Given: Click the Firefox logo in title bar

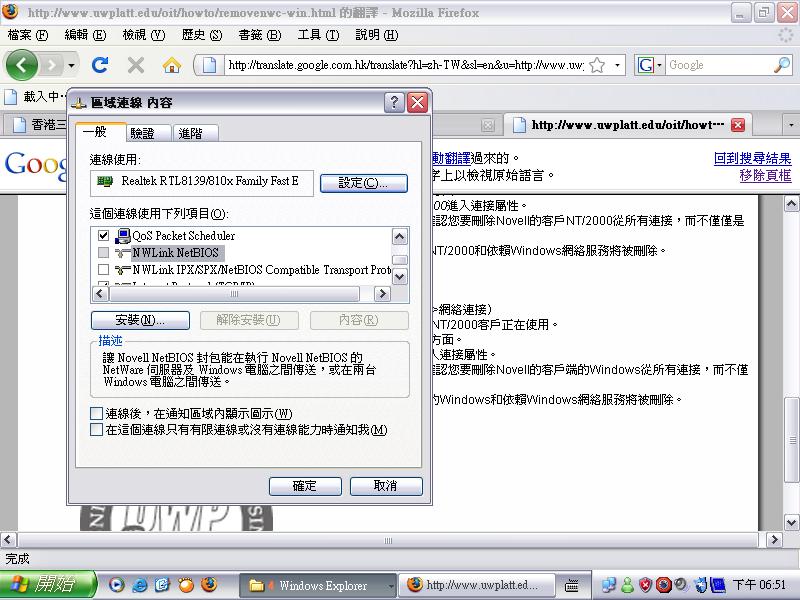Looking at the screenshot, I should [x=10, y=12].
